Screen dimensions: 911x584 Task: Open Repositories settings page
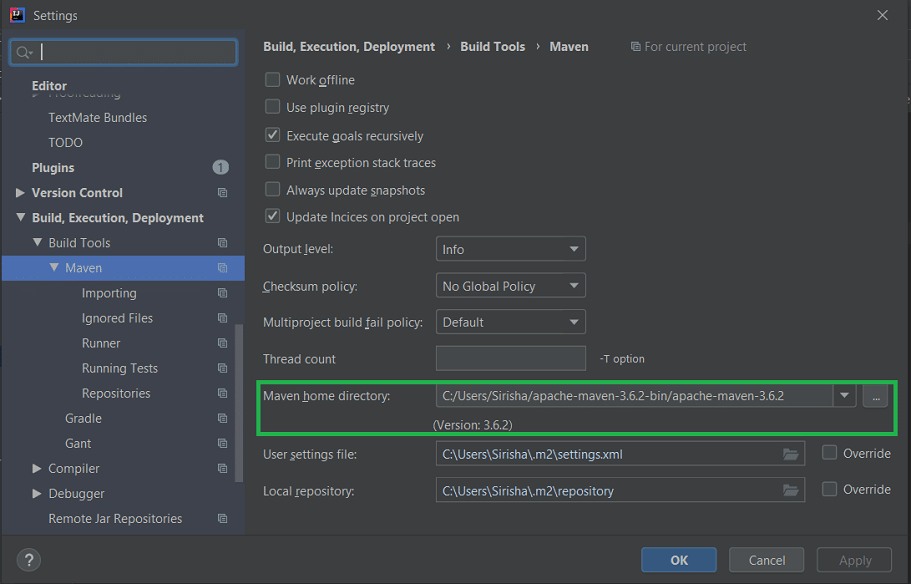(x=116, y=393)
